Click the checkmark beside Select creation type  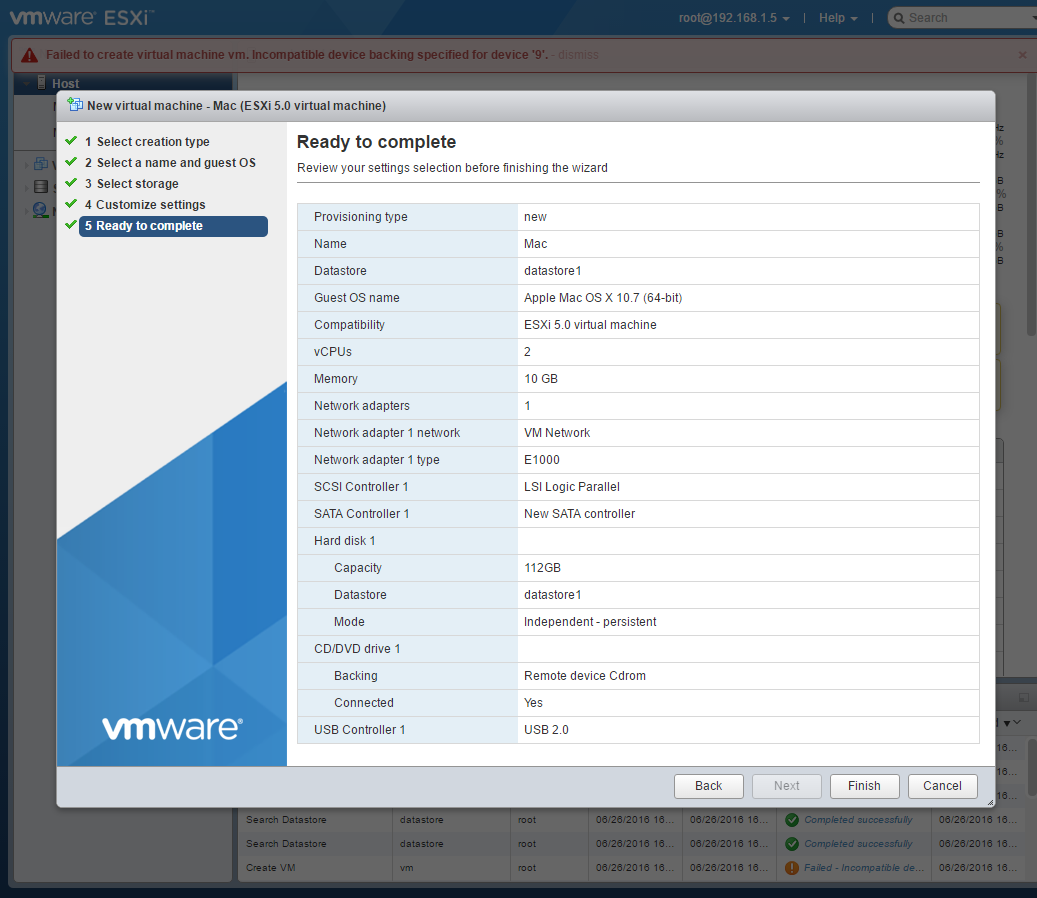point(71,141)
